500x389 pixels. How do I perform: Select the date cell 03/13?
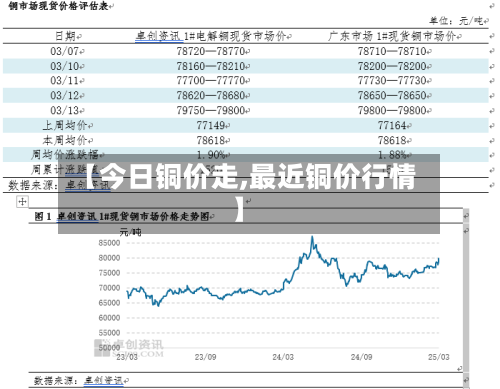coord(65,110)
